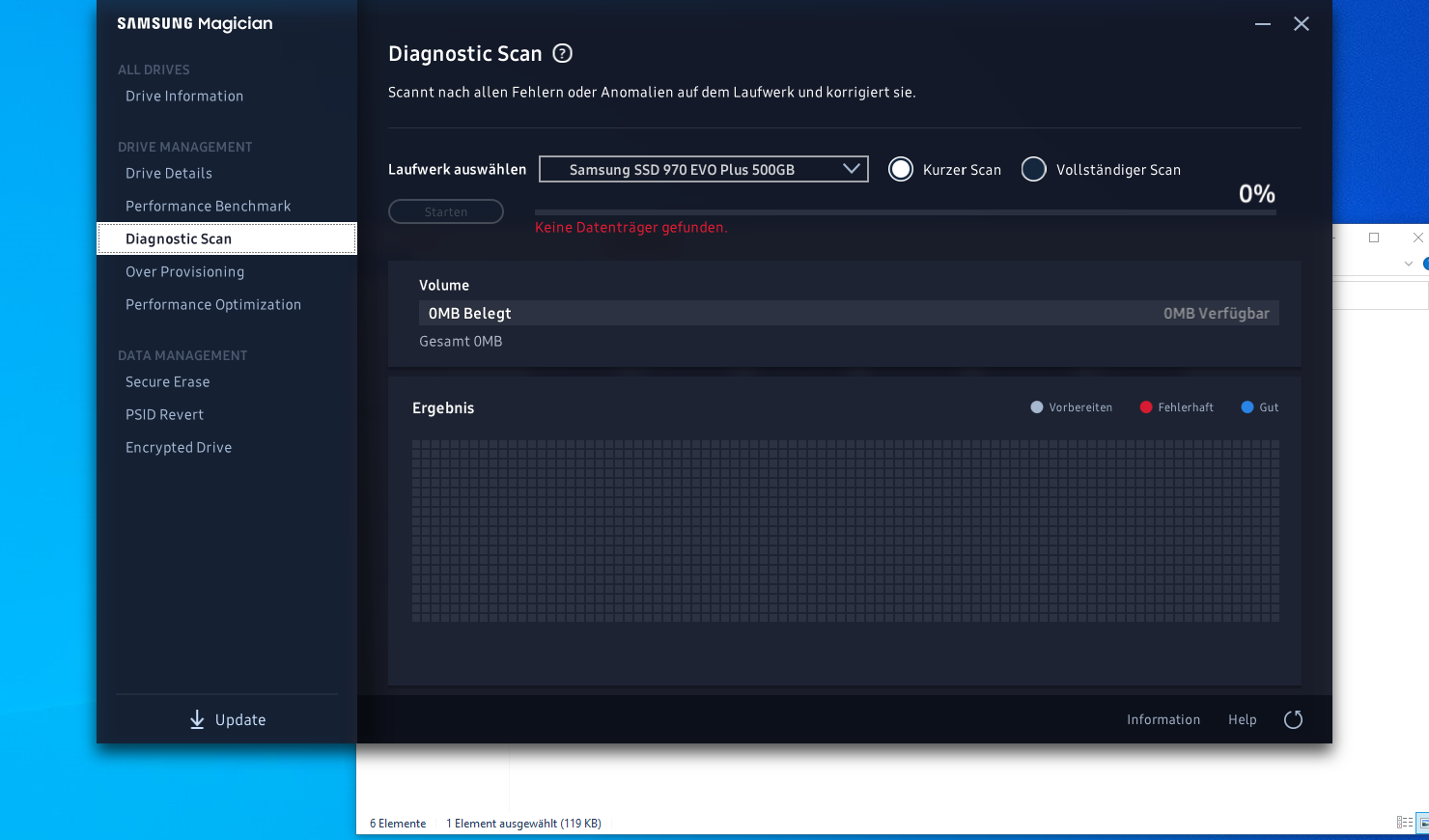Click the dropdown arrow next to Samsung SSD 970
Image resolution: width=1429 pixels, height=840 pixels.
(851, 169)
